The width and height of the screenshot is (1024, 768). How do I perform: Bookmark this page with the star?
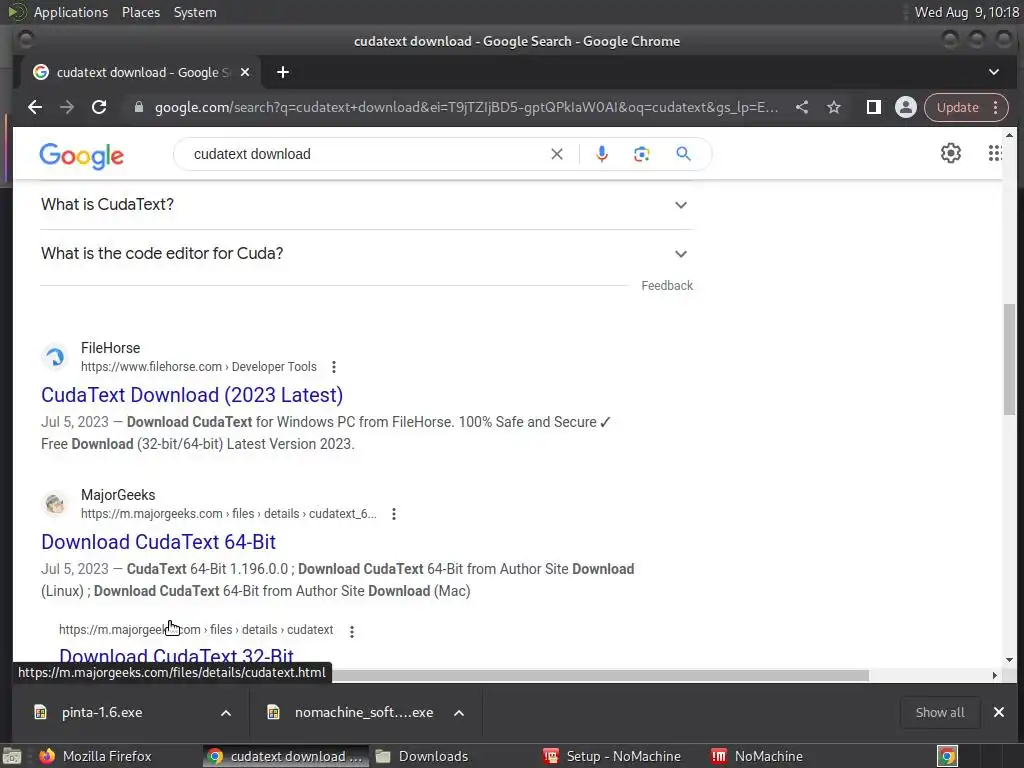coord(834,108)
